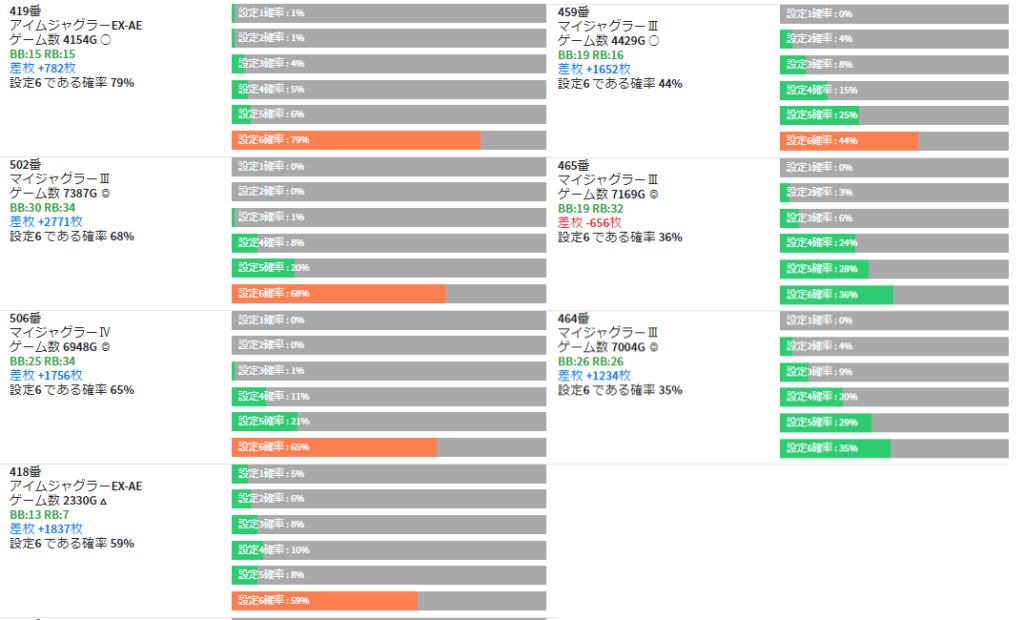Viewport: 1024px width, 620px height.
Task: Click the circle mark beside 4429G
Action: [654, 41]
